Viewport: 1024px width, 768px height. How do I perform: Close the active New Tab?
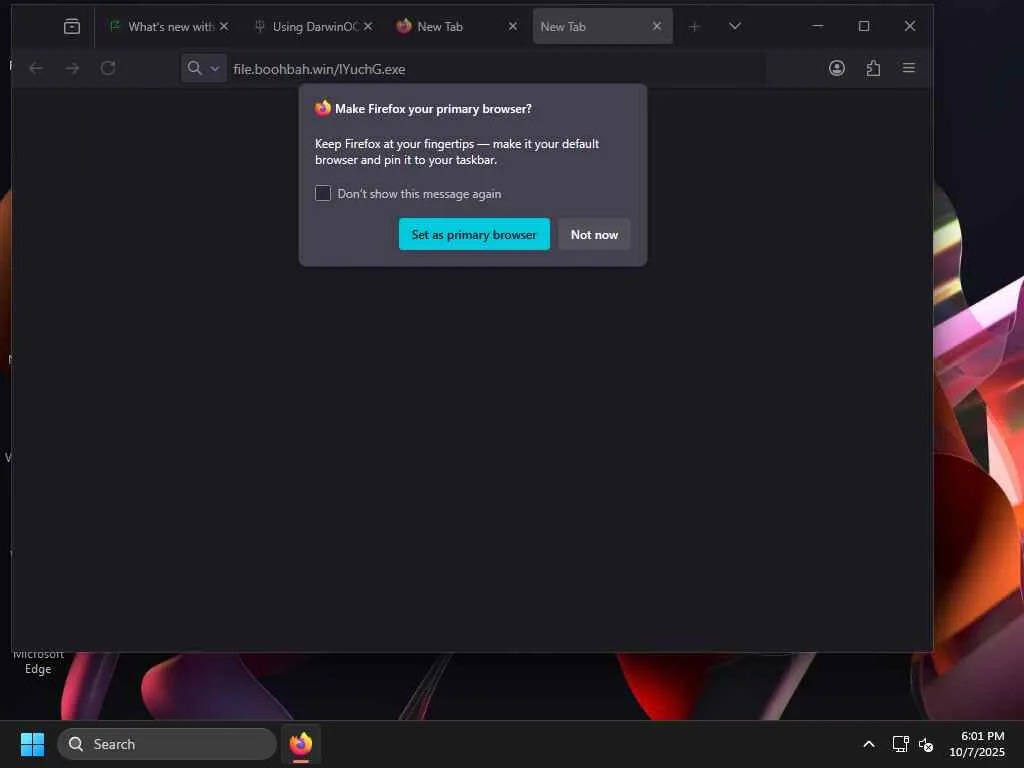657,26
